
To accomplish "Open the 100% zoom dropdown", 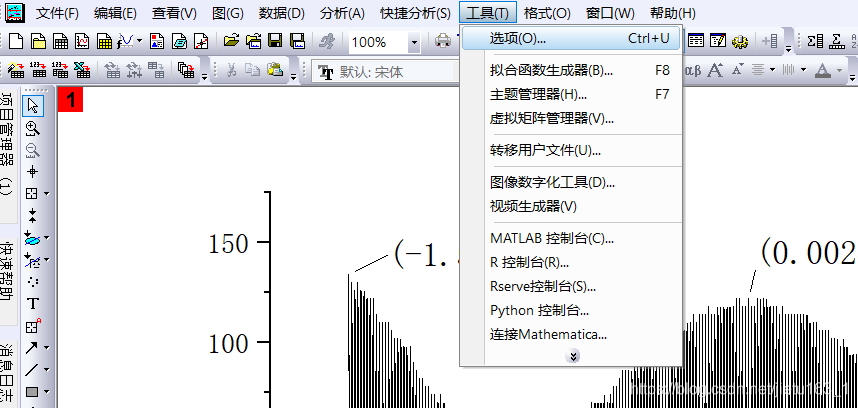I will pos(414,42).
